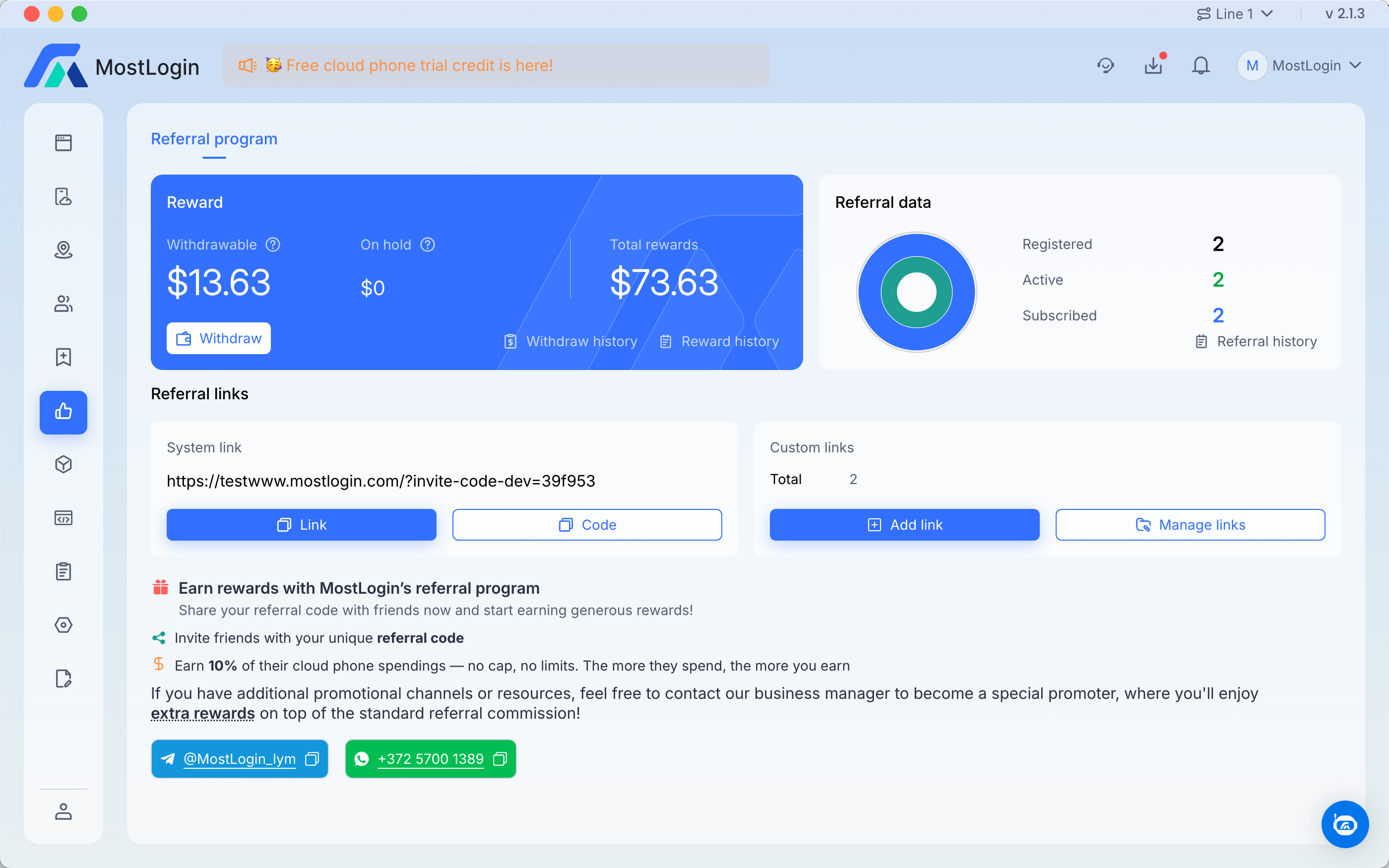Click the $73.63 total rewards amount

[664, 282]
